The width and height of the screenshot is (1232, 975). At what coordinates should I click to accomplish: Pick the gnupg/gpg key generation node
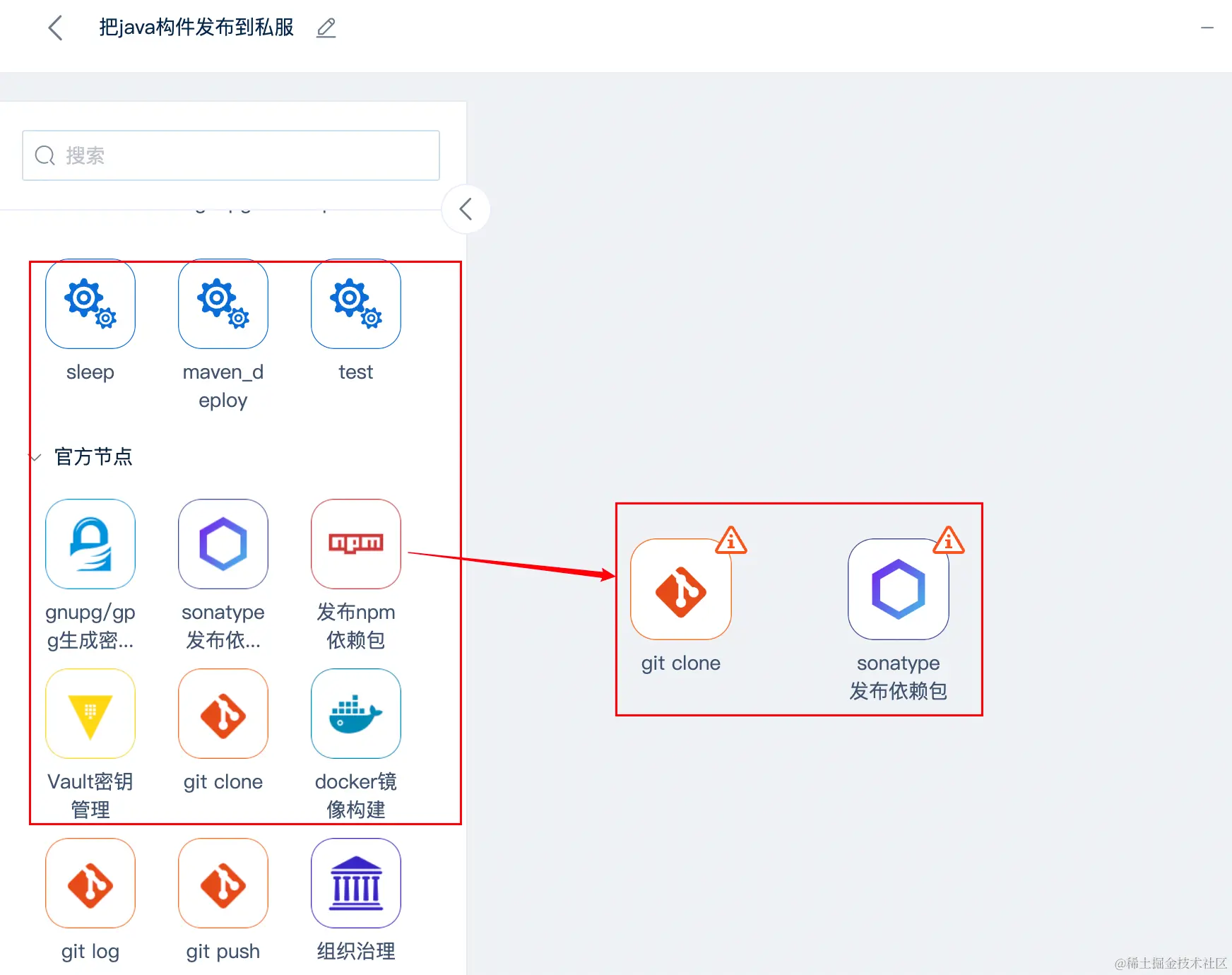[x=90, y=544]
